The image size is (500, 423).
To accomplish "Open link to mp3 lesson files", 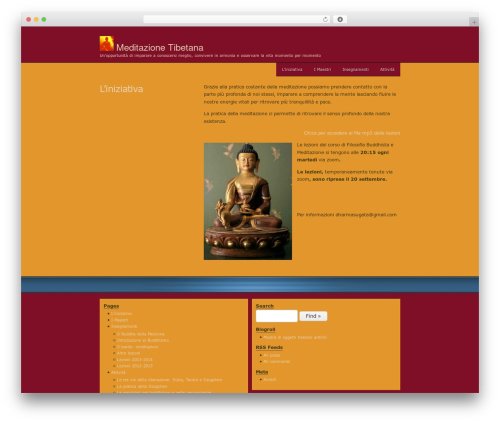I will coord(352,133).
